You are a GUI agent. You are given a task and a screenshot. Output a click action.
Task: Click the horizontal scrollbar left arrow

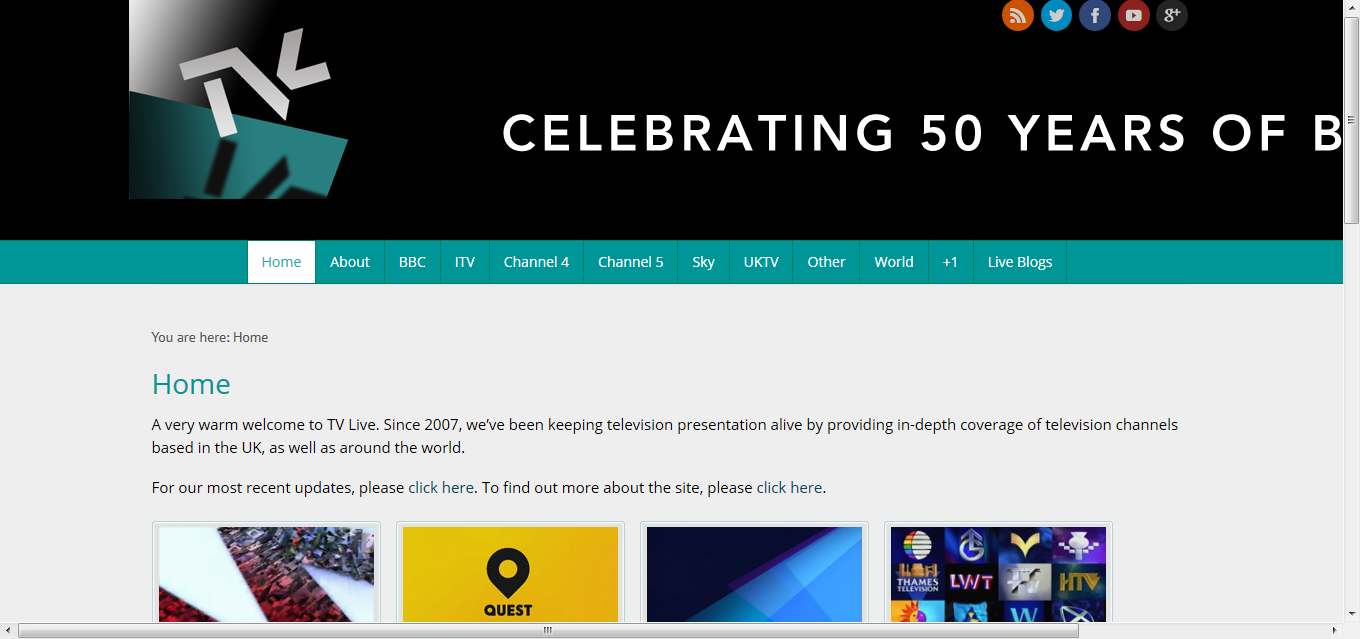(x=8, y=630)
